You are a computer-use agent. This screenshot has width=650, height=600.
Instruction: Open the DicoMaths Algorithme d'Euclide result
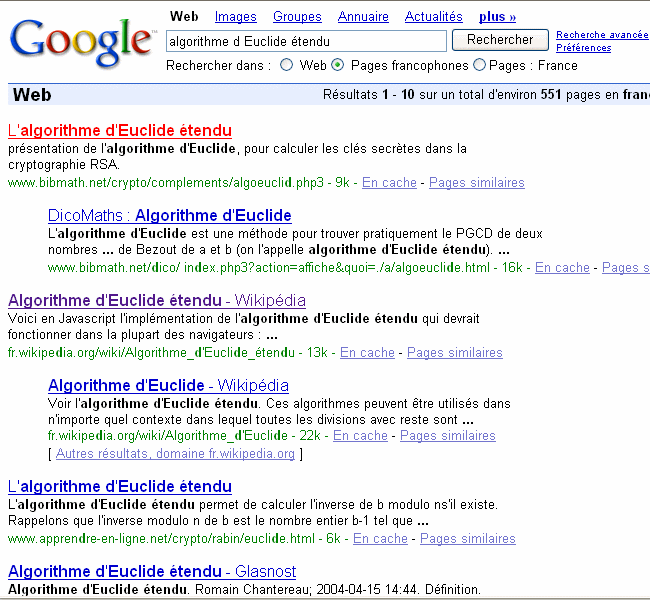coord(169,216)
